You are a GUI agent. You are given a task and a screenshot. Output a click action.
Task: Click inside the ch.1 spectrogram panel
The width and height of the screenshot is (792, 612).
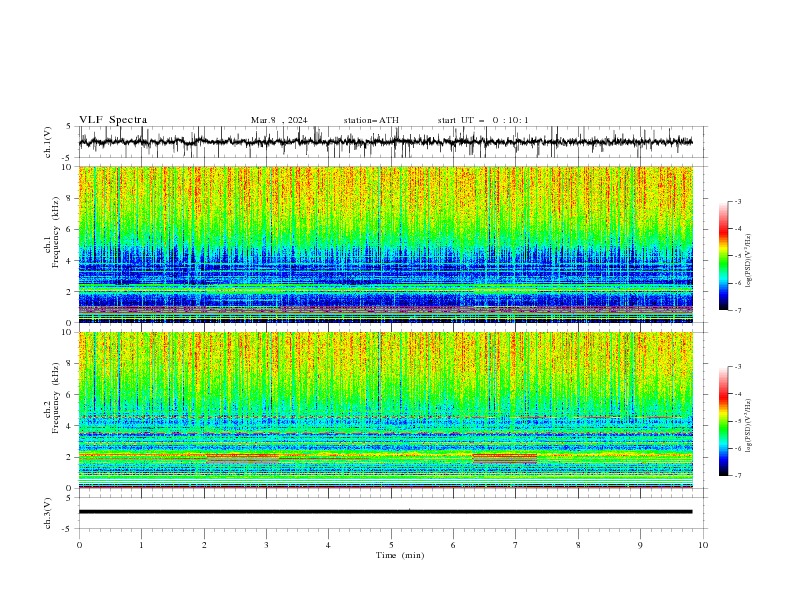385,244
